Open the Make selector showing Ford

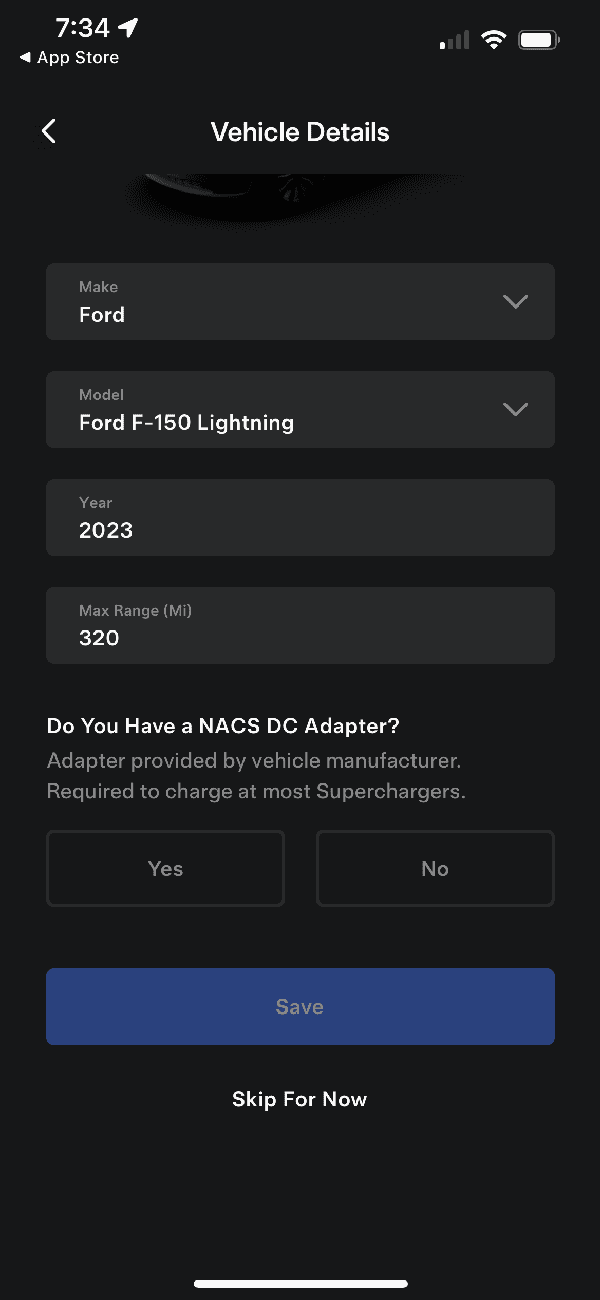click(280, 302)
